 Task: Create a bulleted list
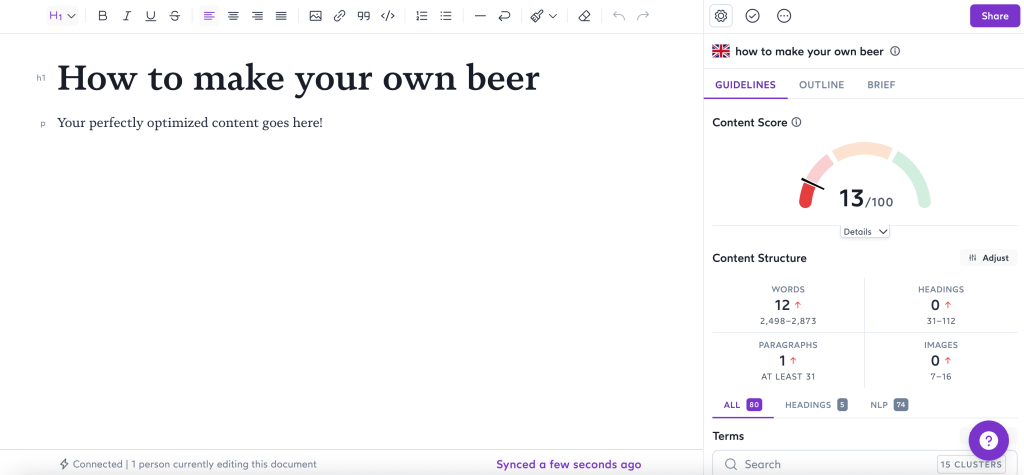pos(446,16)
